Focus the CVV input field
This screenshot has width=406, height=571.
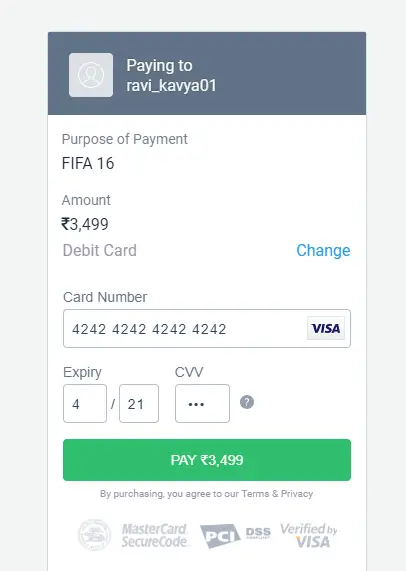coord(202,403)
